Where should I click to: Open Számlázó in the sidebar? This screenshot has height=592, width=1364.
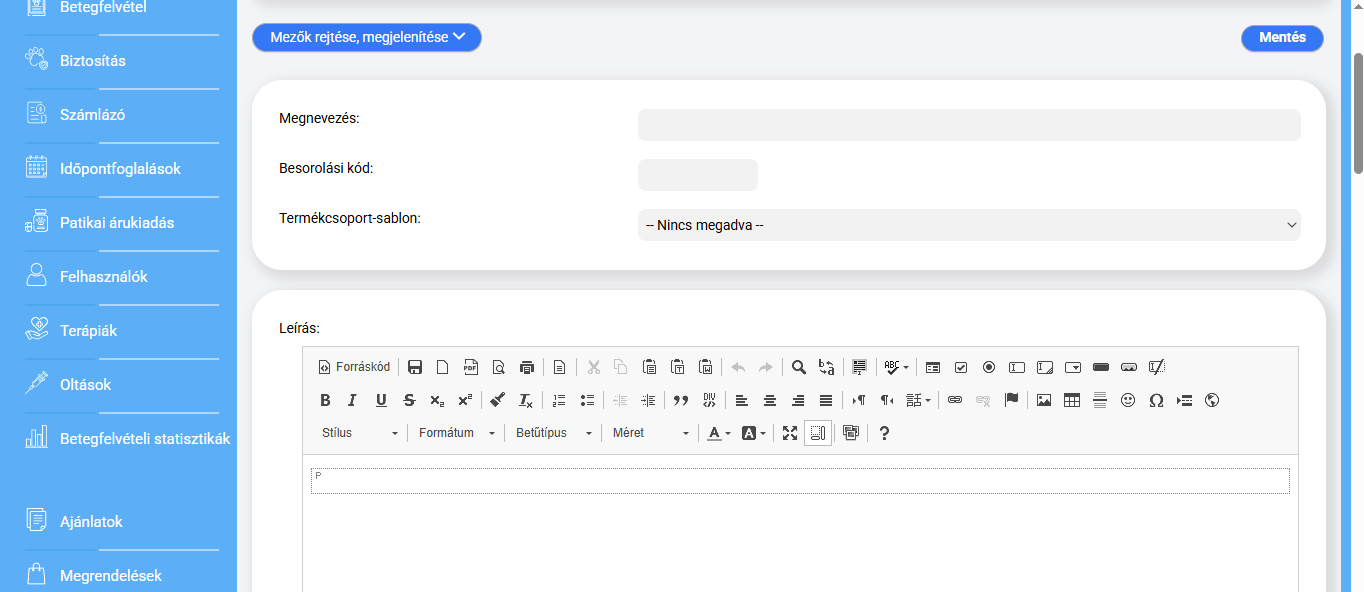[92, 115]
